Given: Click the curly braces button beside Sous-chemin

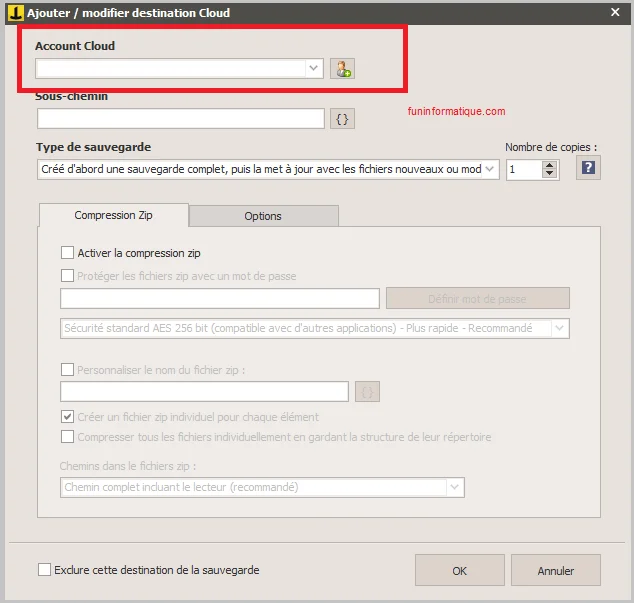Looking at the screenshot, I should [x=342, y=119].
